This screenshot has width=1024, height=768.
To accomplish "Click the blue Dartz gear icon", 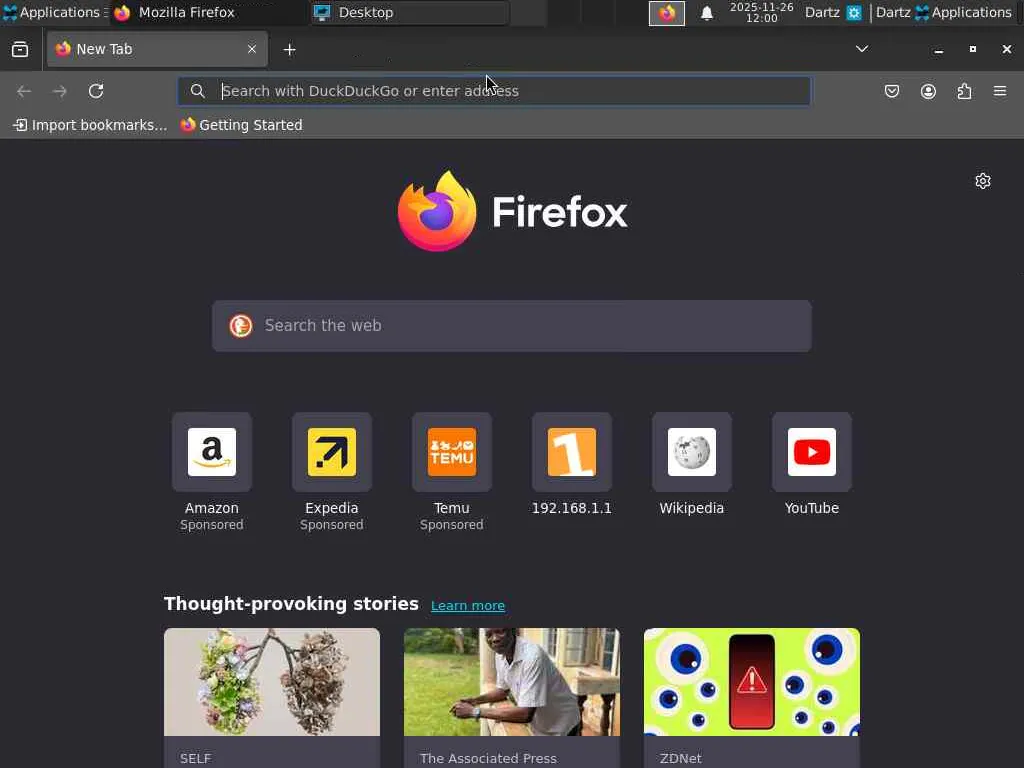I will click(x=854, y=12).
